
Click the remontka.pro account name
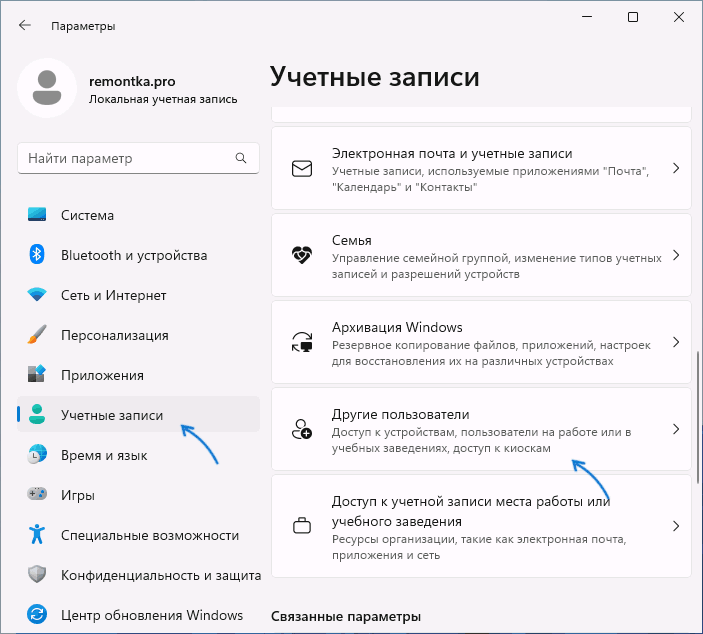click(132, 81)
